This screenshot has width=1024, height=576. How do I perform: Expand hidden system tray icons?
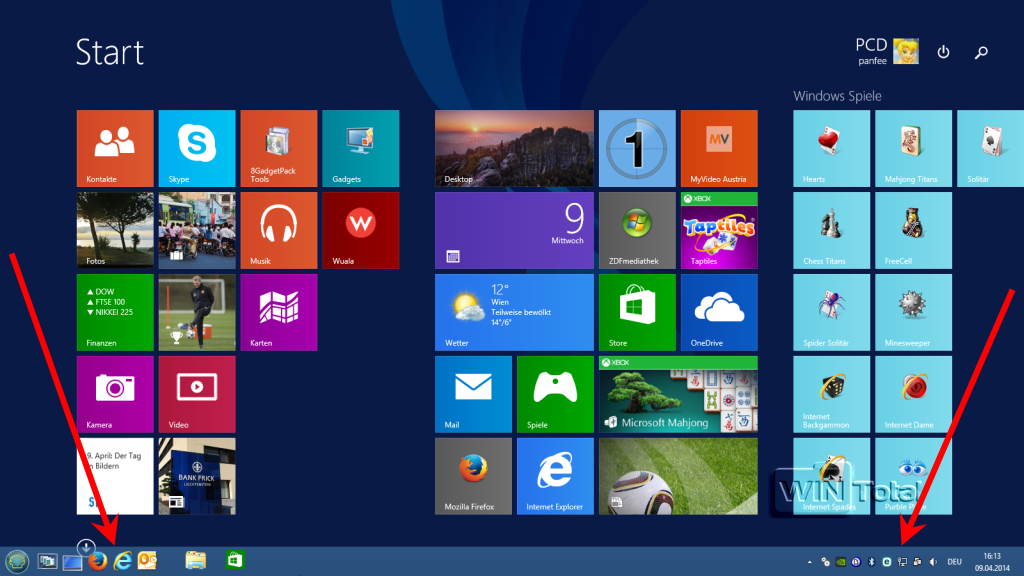810,562
